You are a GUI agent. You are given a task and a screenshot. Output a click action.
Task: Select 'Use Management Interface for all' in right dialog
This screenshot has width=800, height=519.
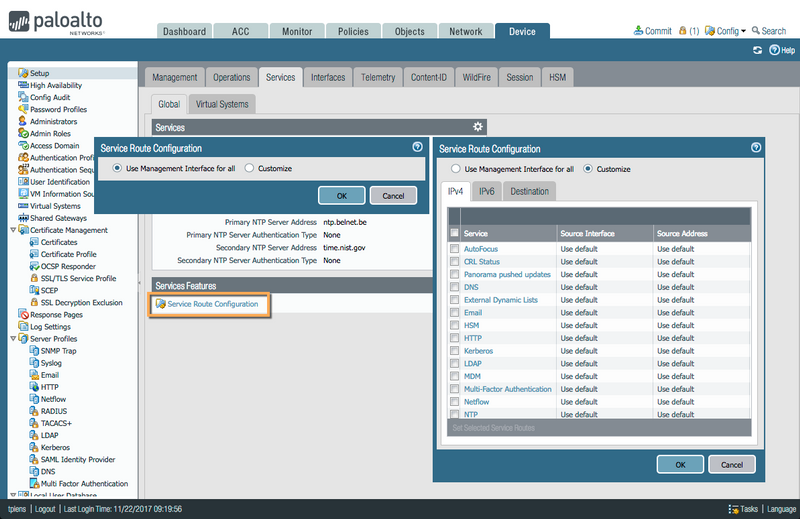click(456, 168)
